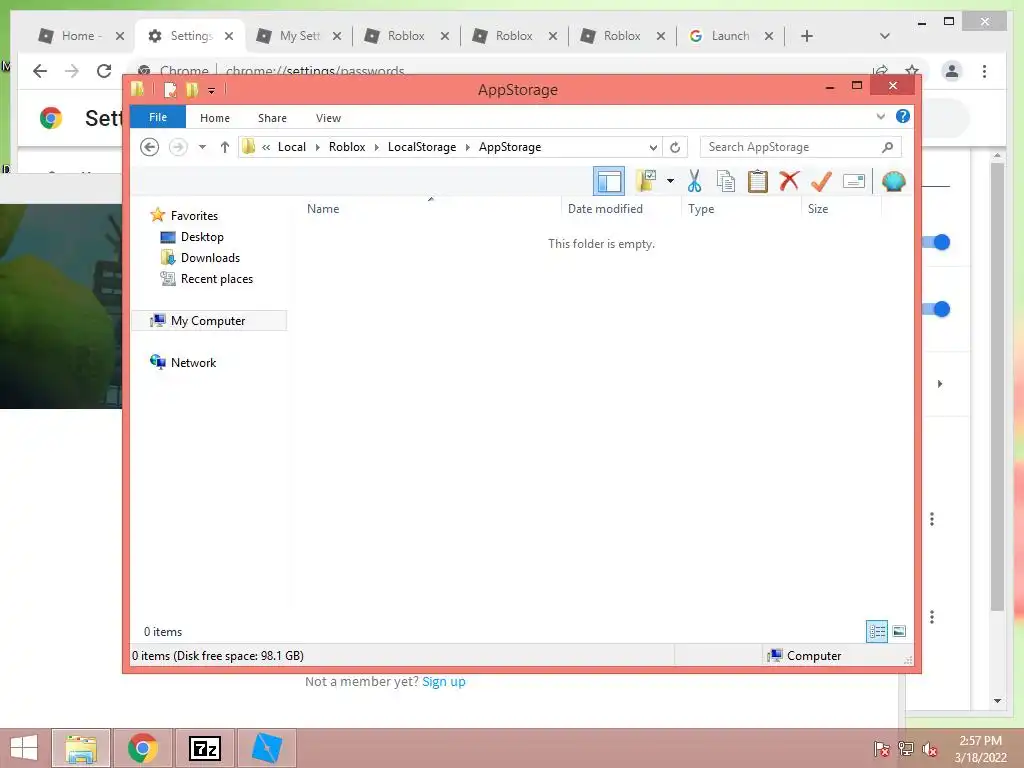Switch to details view icon
This screenshot has width=1024, height=768.
(x=877, y=632)
